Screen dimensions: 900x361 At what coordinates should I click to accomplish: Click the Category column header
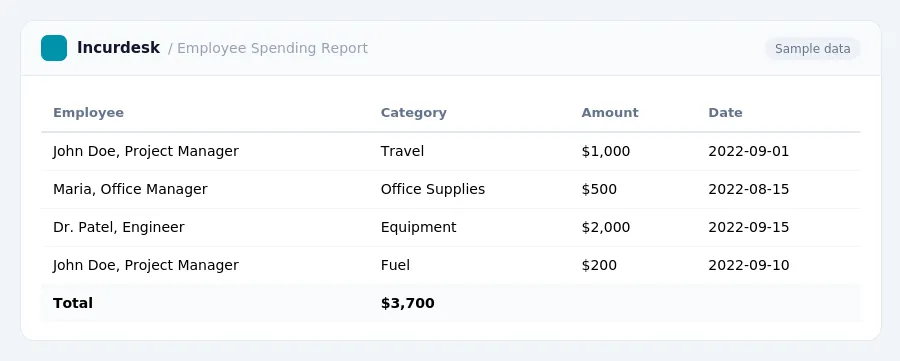coord(413,112)
